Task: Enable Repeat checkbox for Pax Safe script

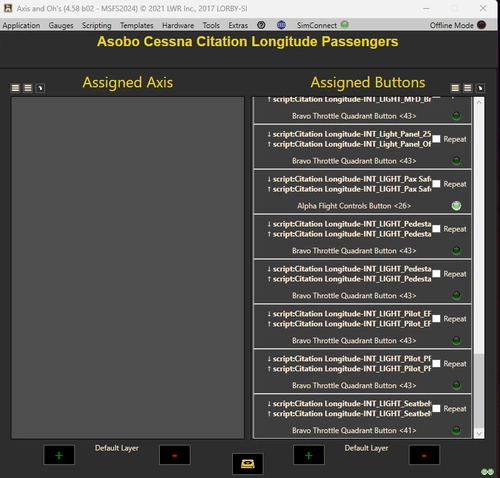Action: click(436, 184)
